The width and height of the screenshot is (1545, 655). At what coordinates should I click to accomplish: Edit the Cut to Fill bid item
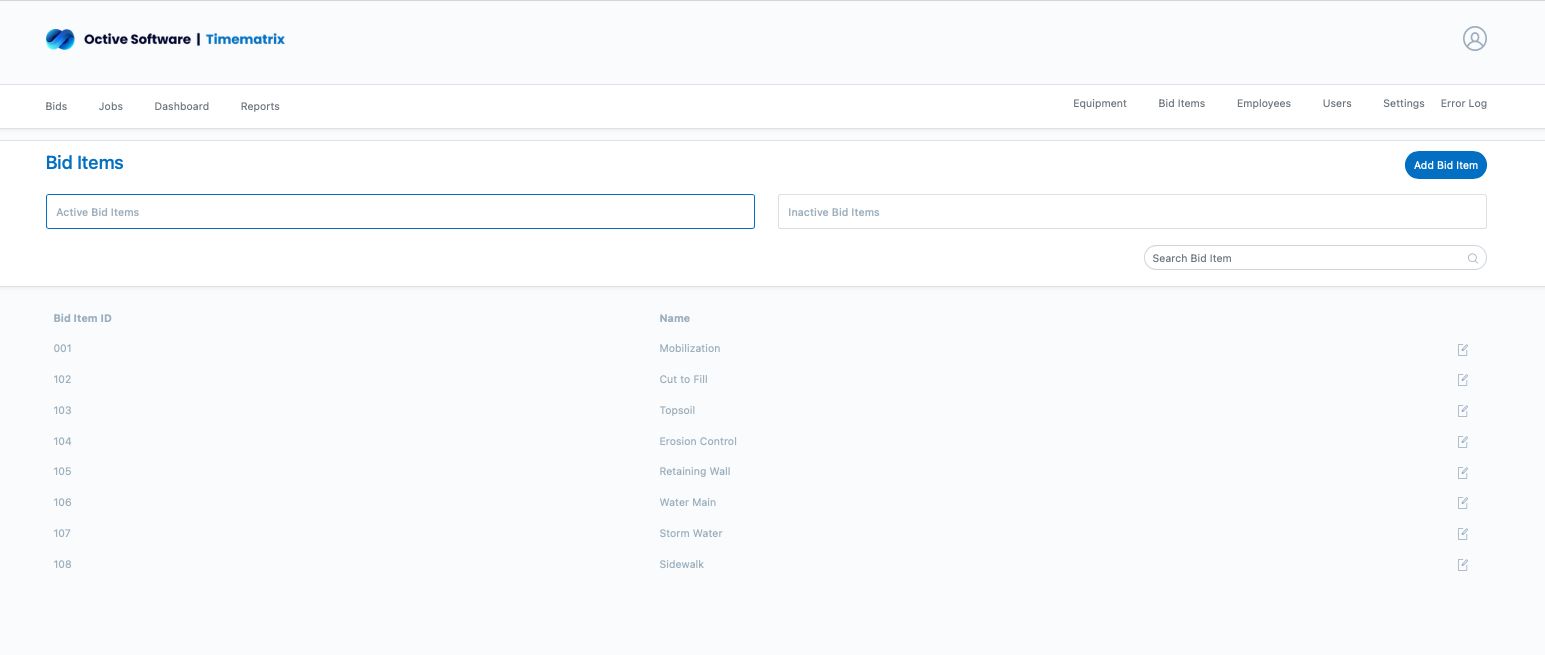click(1462, 380)
